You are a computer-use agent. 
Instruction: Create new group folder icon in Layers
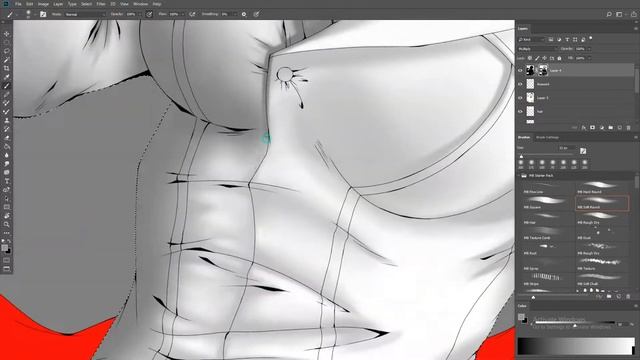[611, 128]
